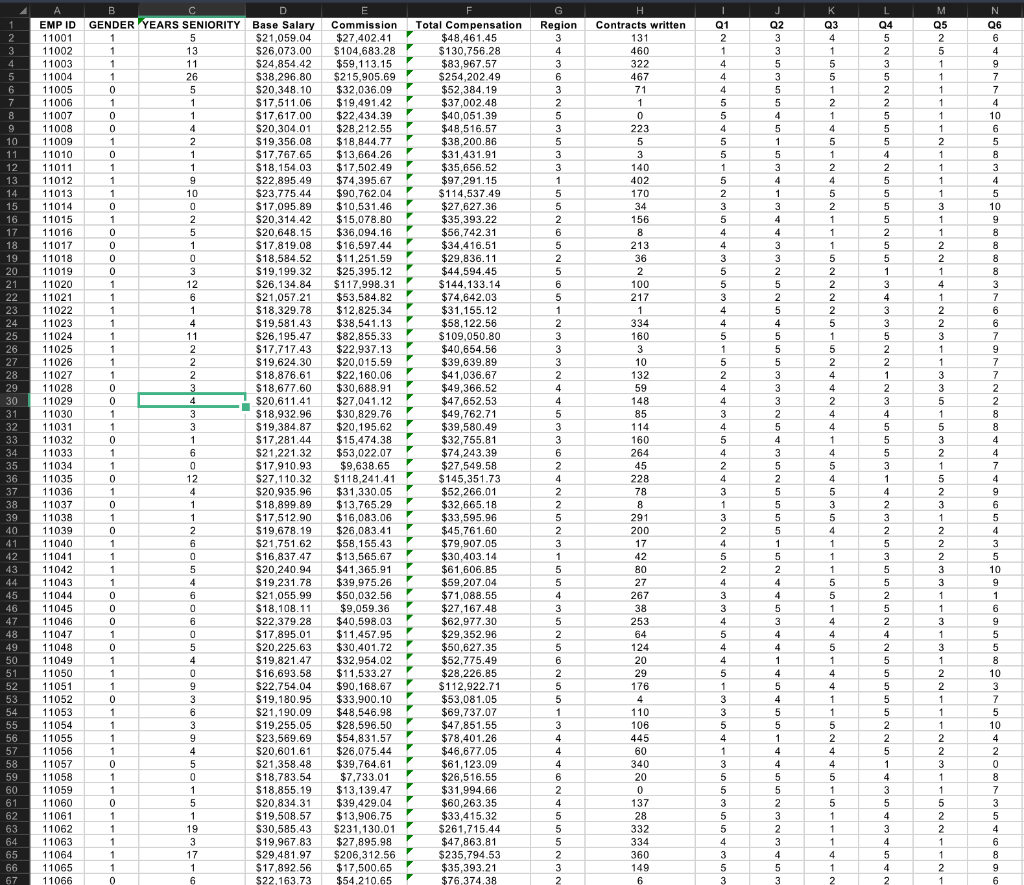Select row 67 header
The image size is (1024, 885).
[12, 880]
